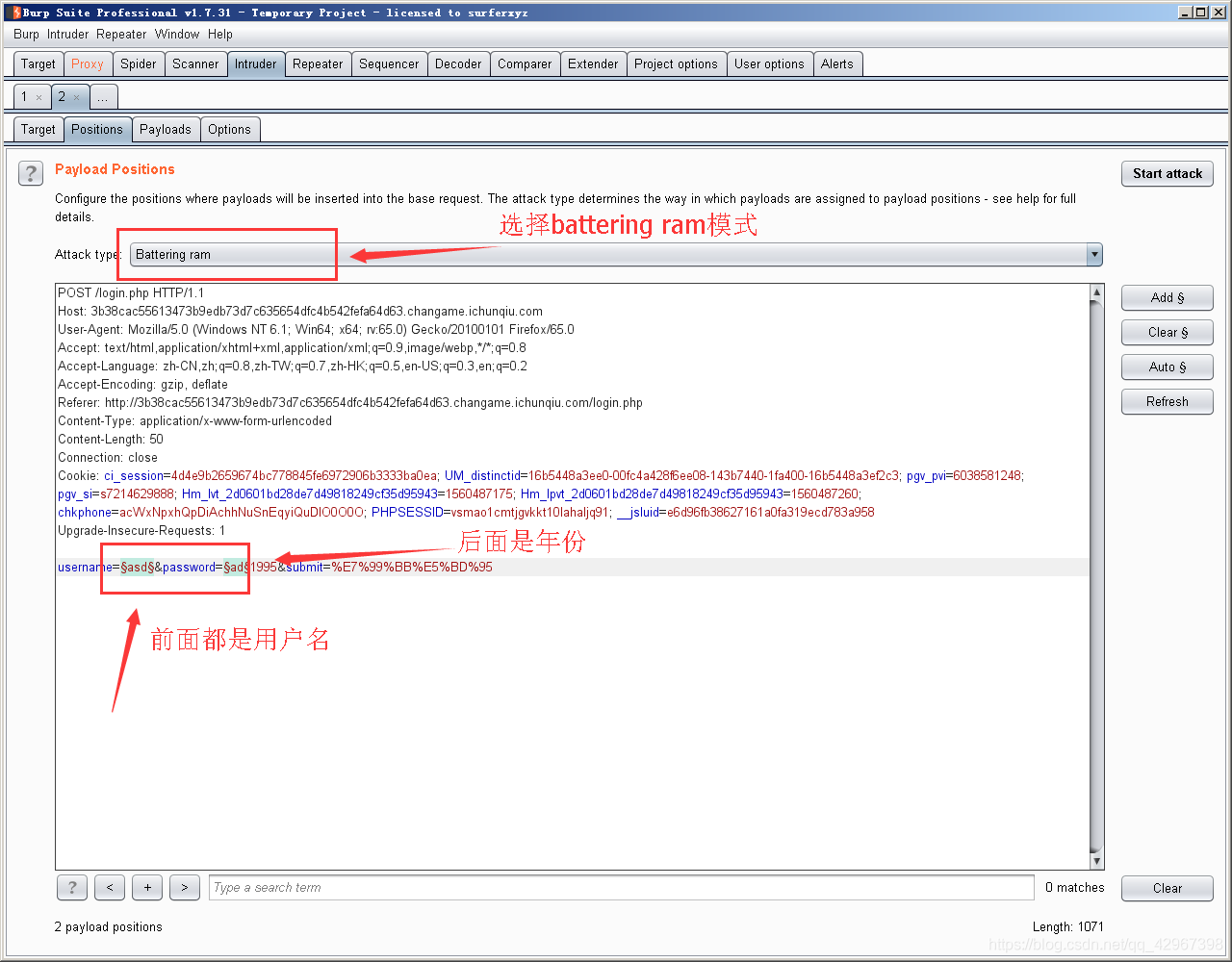Image resolution: width=1232 pixels, height=962 pixels.
Task: Switch to the top-level Target tab
Action: 38,64
